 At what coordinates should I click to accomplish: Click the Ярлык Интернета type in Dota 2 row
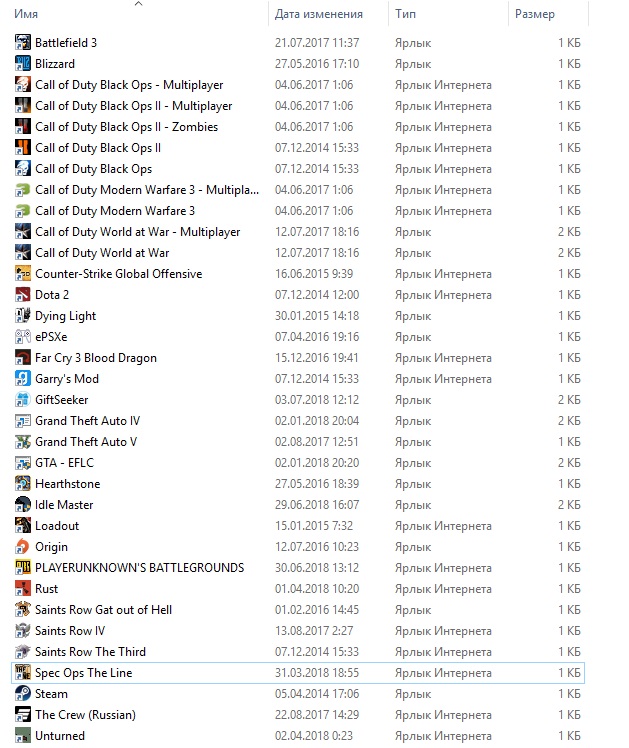(443, 295)
